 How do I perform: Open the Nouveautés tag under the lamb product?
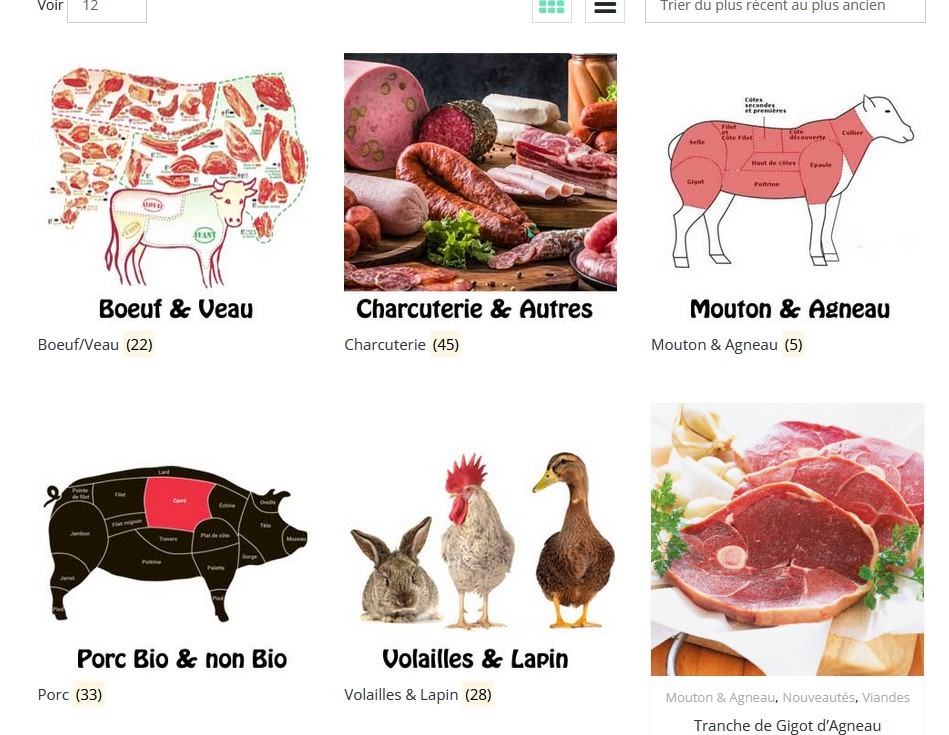click(x=818, y=697)
